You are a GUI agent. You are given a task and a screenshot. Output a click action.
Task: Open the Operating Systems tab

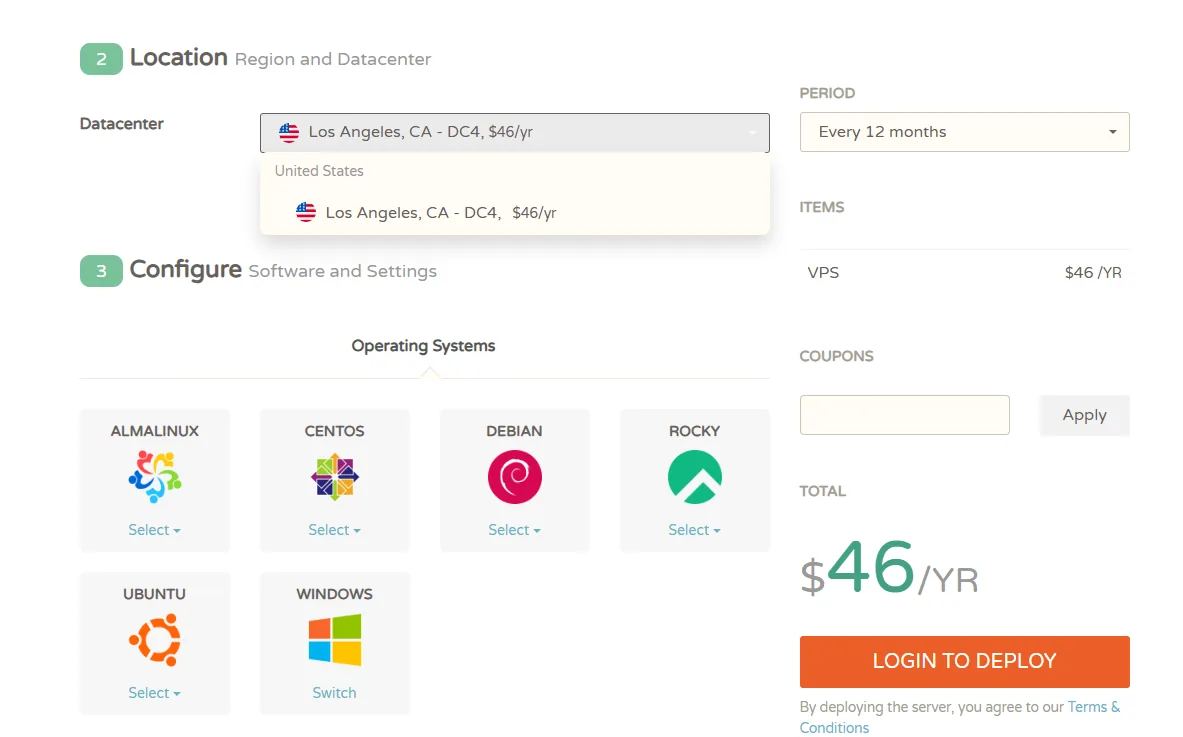click(x=423, y=346)
